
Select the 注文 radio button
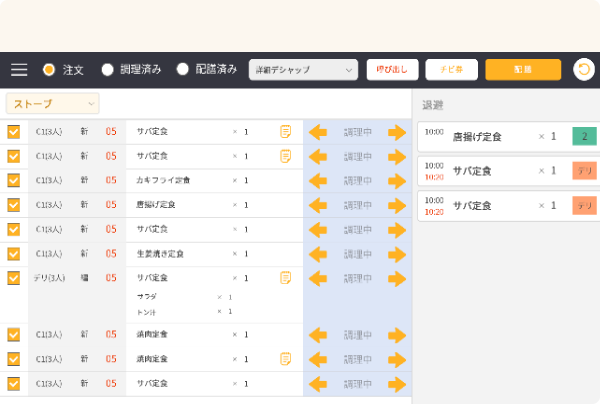(48, 70)
